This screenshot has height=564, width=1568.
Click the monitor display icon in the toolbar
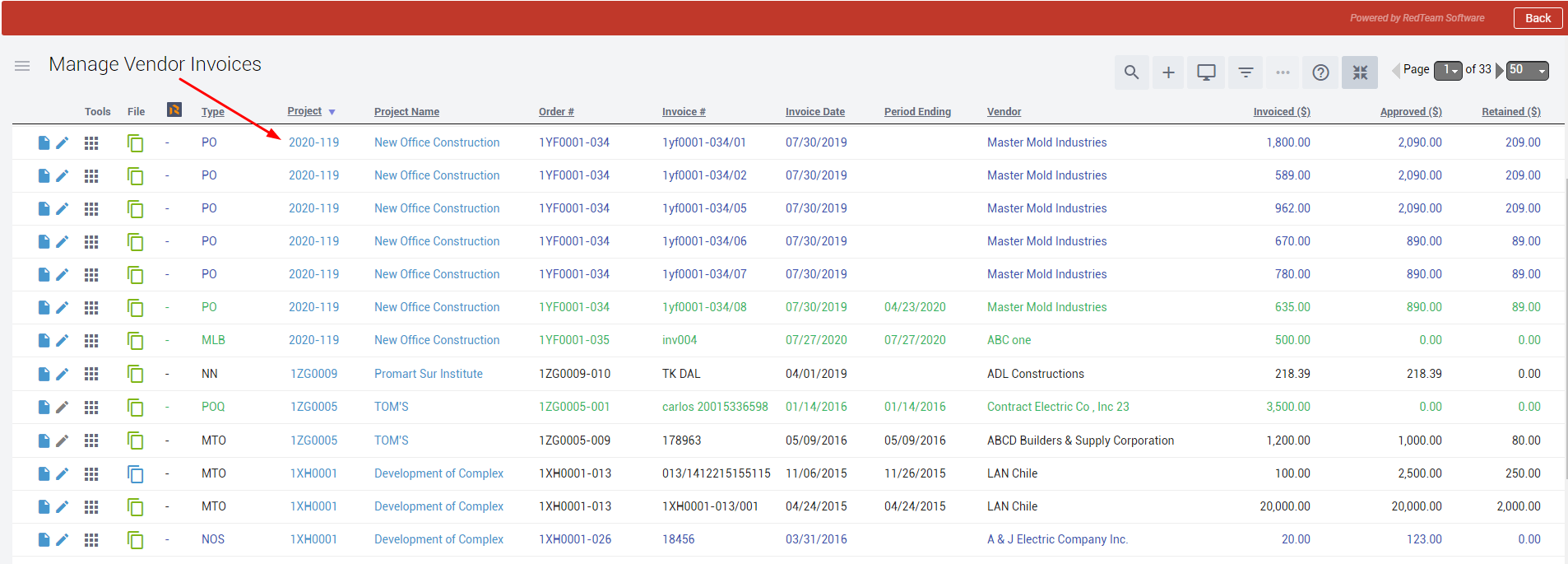pyautogui.click(x=1206, y=72)
